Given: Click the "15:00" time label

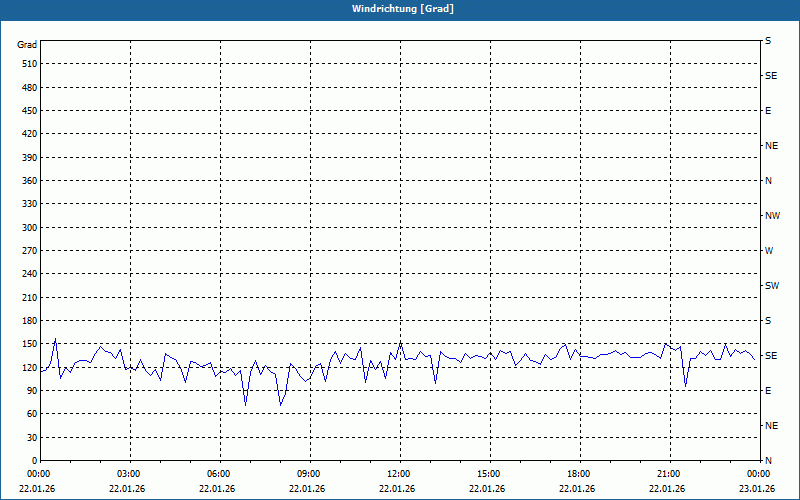Looking at the screenshot, I should 489,474.
